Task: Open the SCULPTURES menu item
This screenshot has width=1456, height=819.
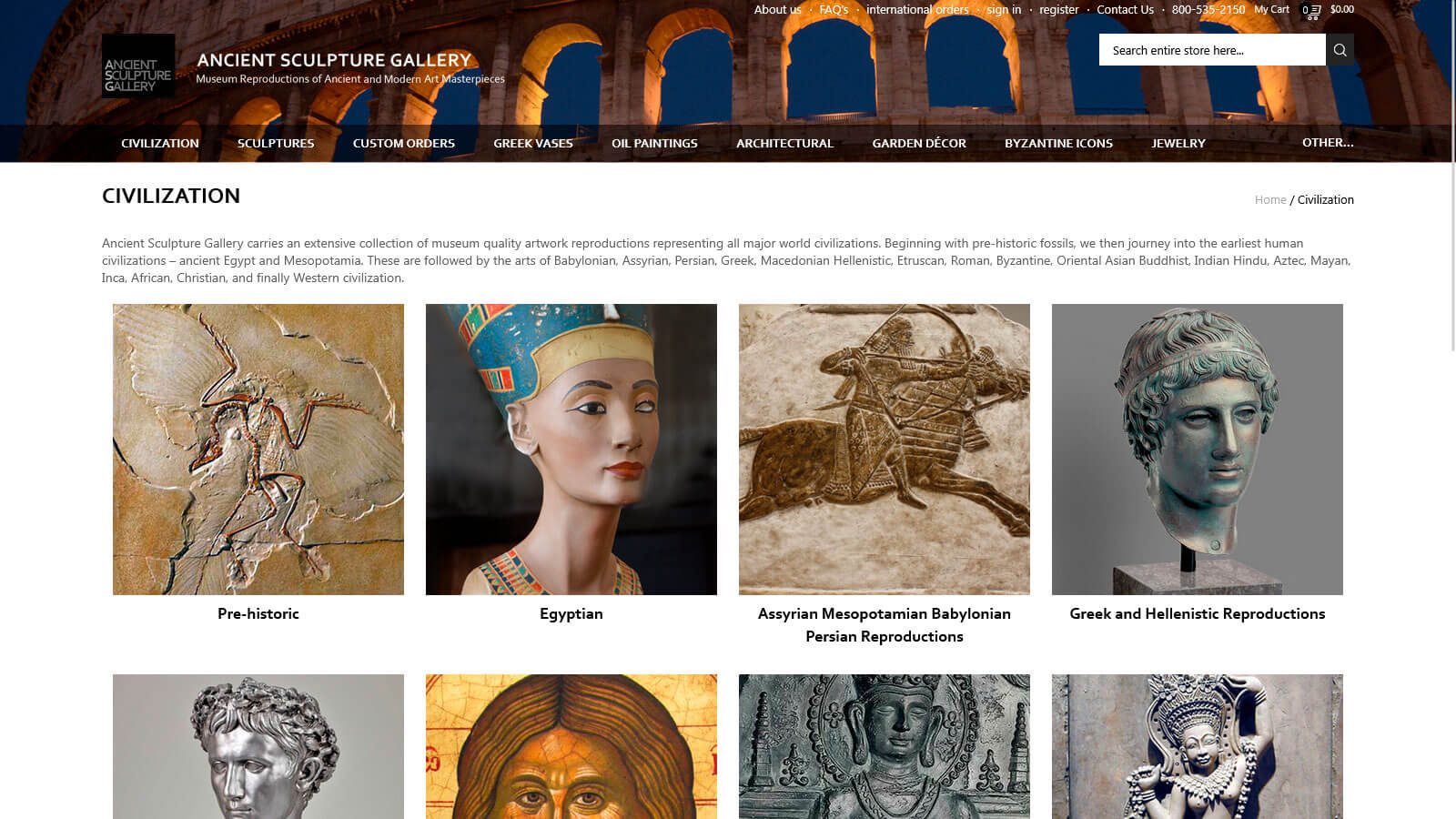Action: [275, 143]
